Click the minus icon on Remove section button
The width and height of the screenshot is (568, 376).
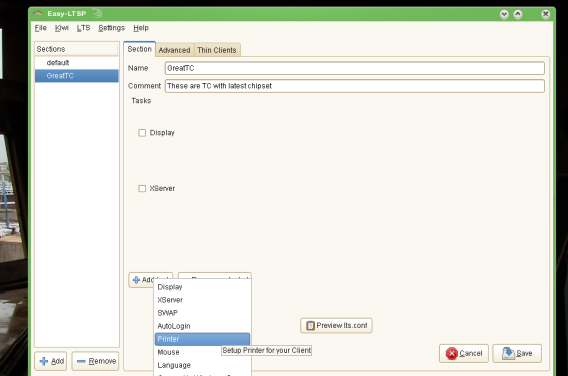coord(81,361)
